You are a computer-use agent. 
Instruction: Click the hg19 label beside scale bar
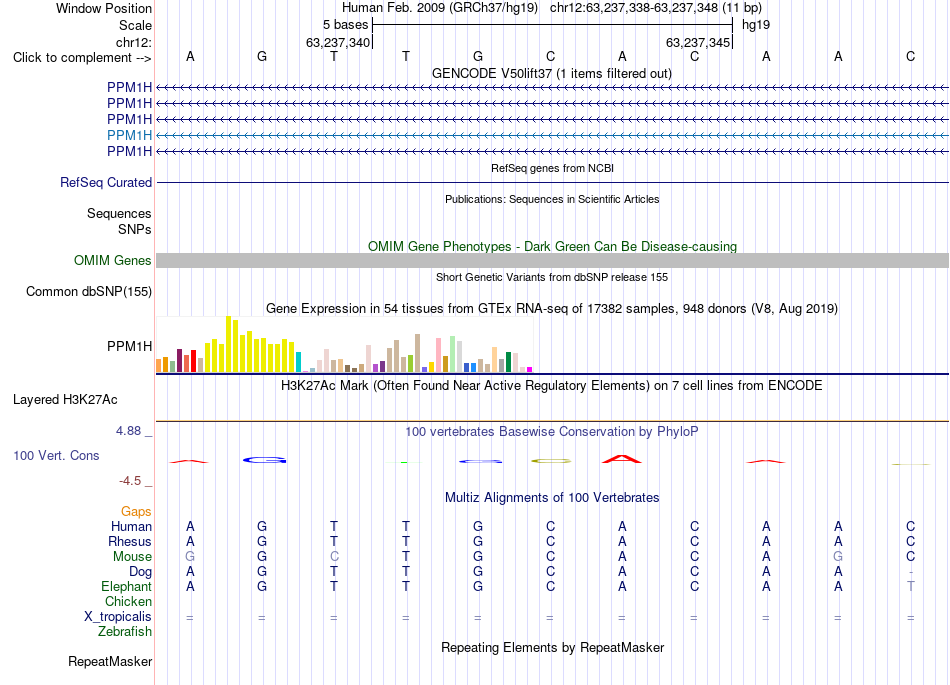[x=756, y=25]
